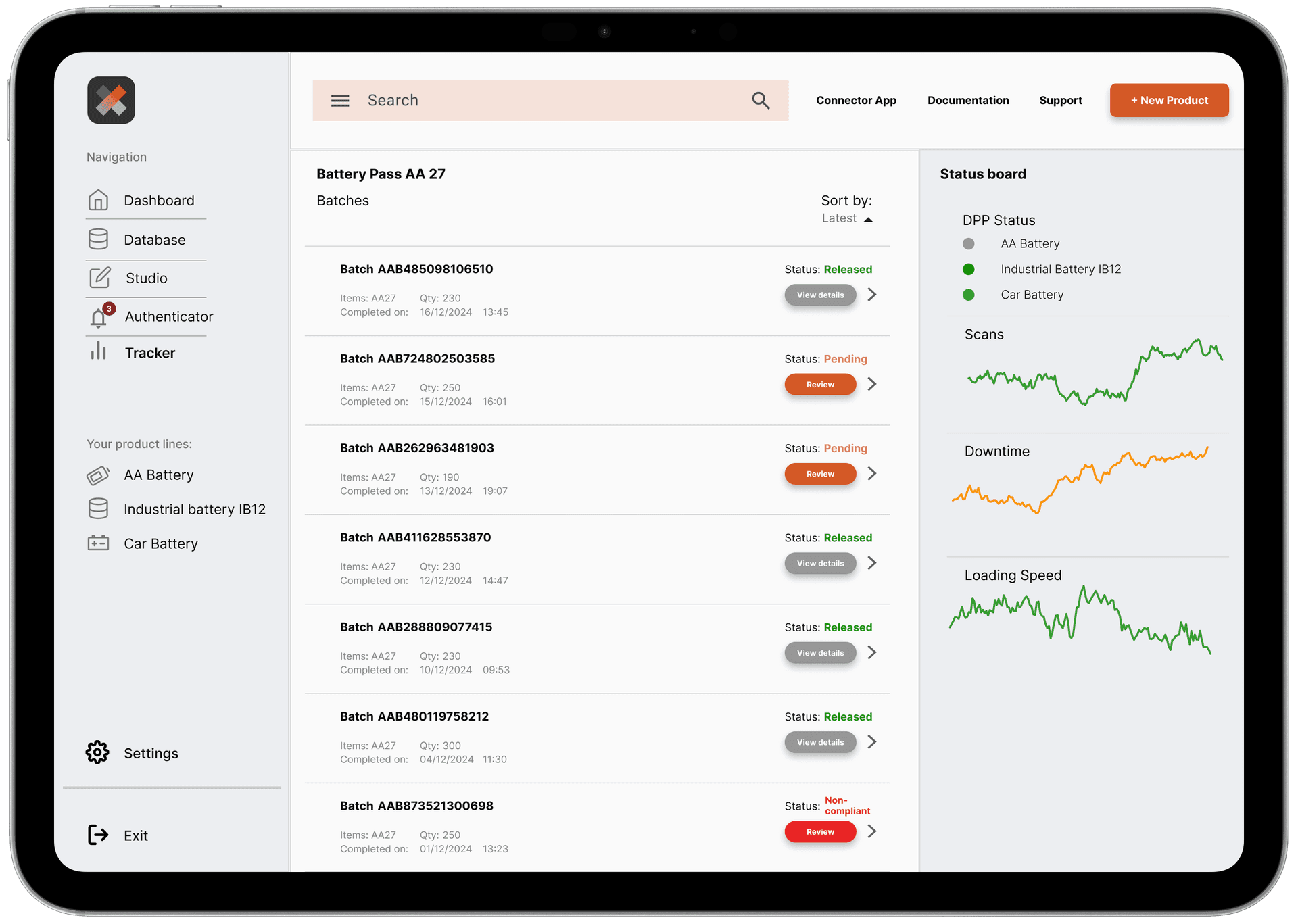This screenshot has height=924, width=1298.
Task: Click the red notification badge showing 3
Action: (109, 309)
